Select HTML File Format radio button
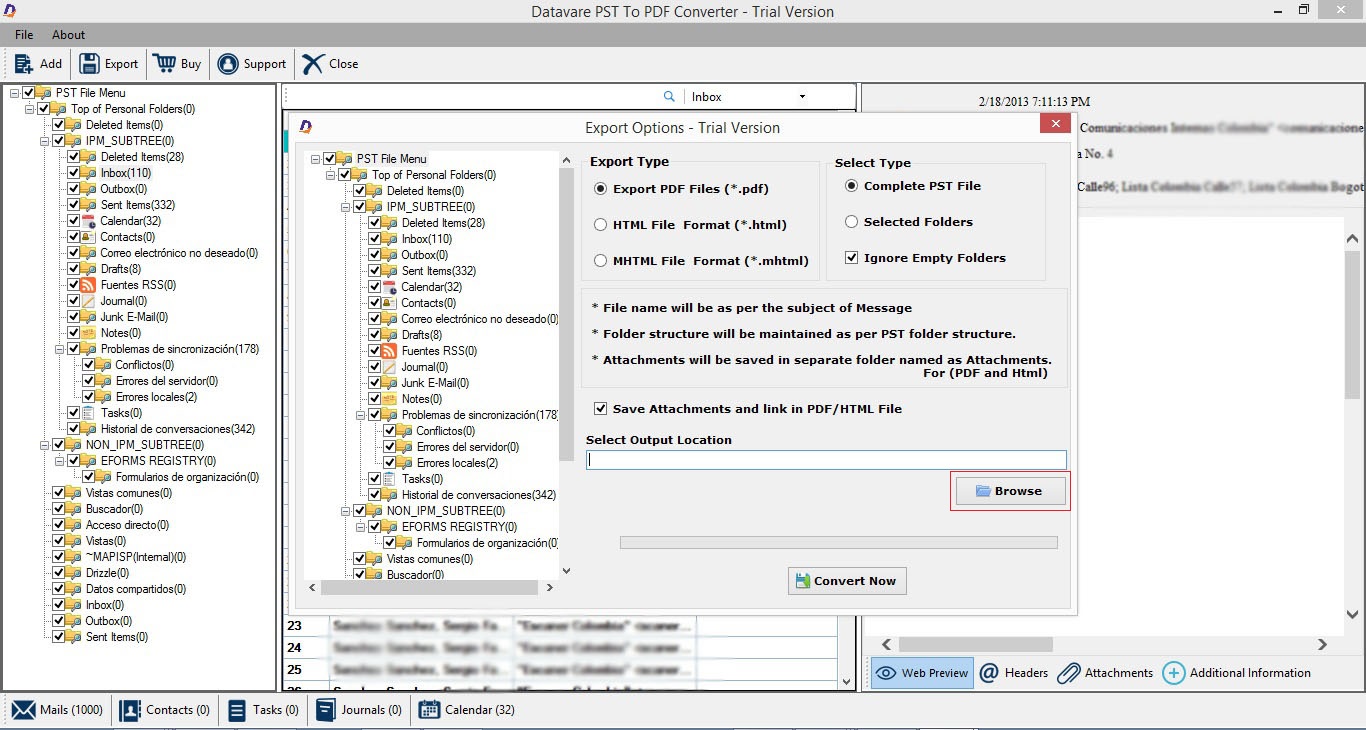The image size is (1366, 730). pyautogui.click(x=601, y=225)
